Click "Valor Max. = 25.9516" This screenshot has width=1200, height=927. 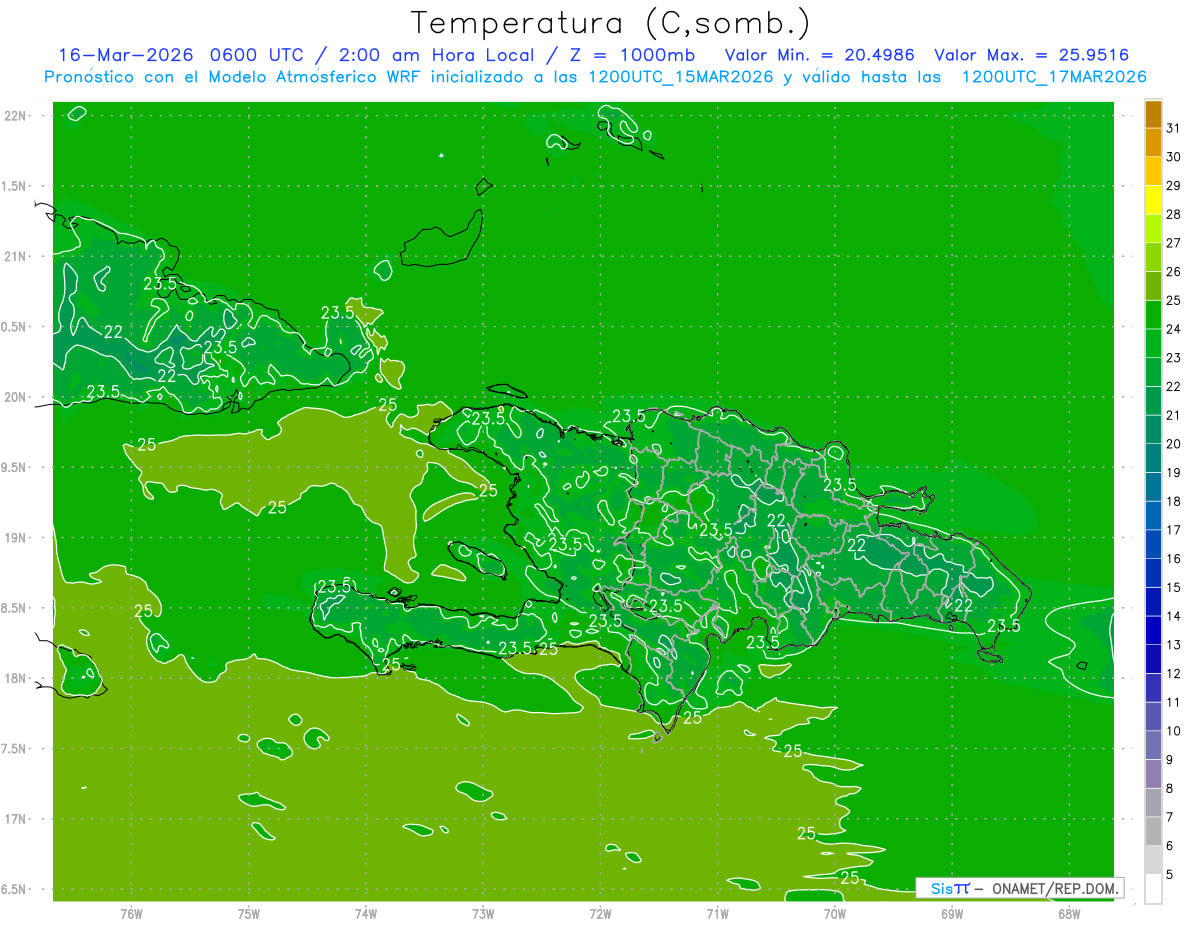(x=1032, y=55)
